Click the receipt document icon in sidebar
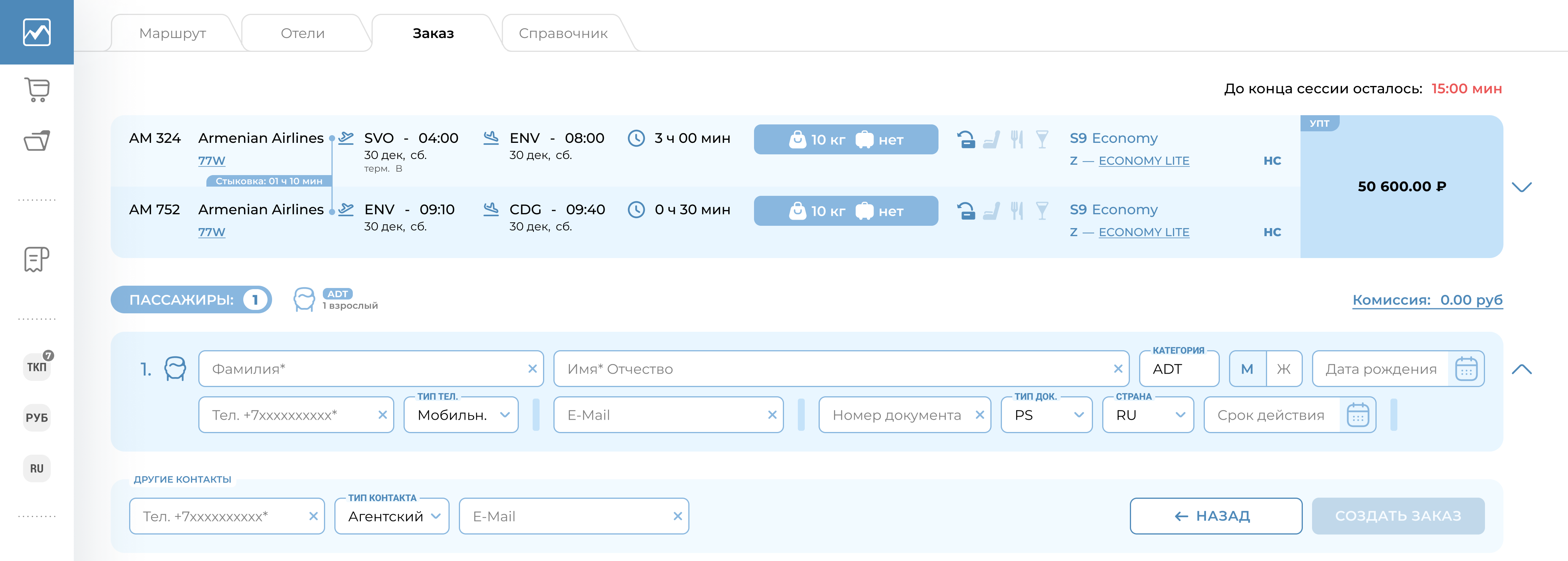This screenshot has width=1568, height=561. click(x=37, y=259)
